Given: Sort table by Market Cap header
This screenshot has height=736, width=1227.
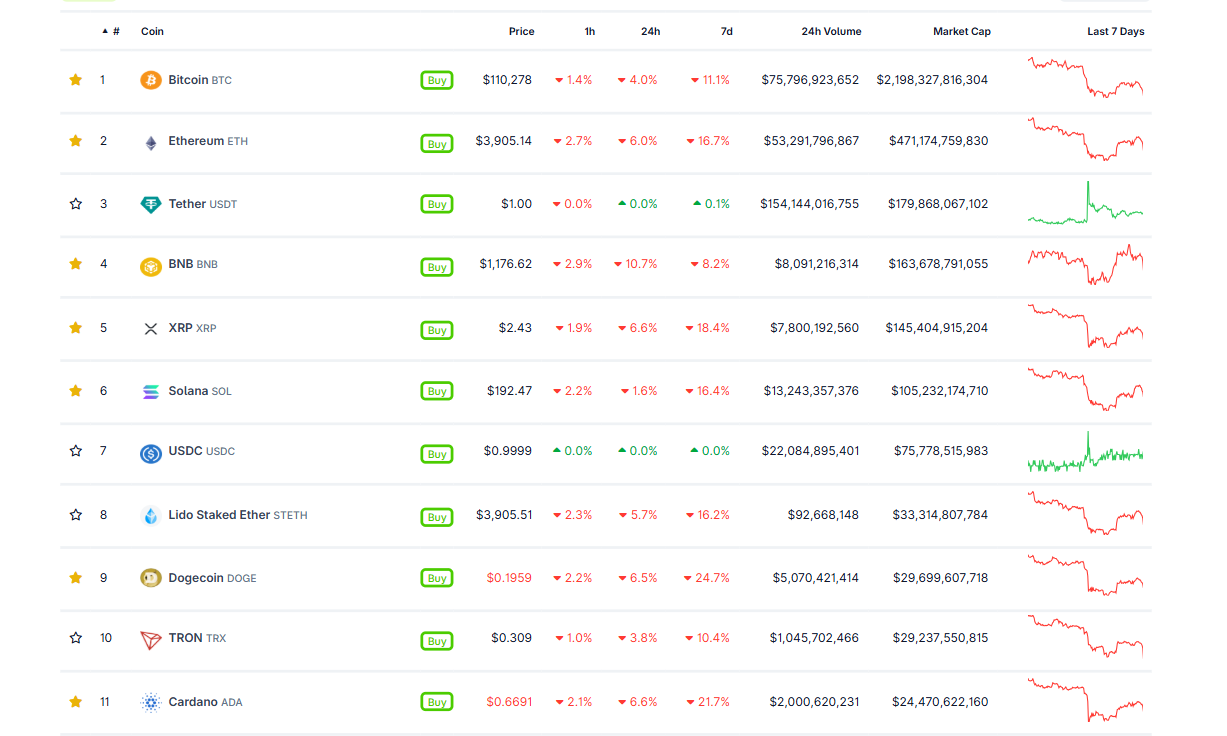Looking at the screenshot, I should click(x=961, y=32).
